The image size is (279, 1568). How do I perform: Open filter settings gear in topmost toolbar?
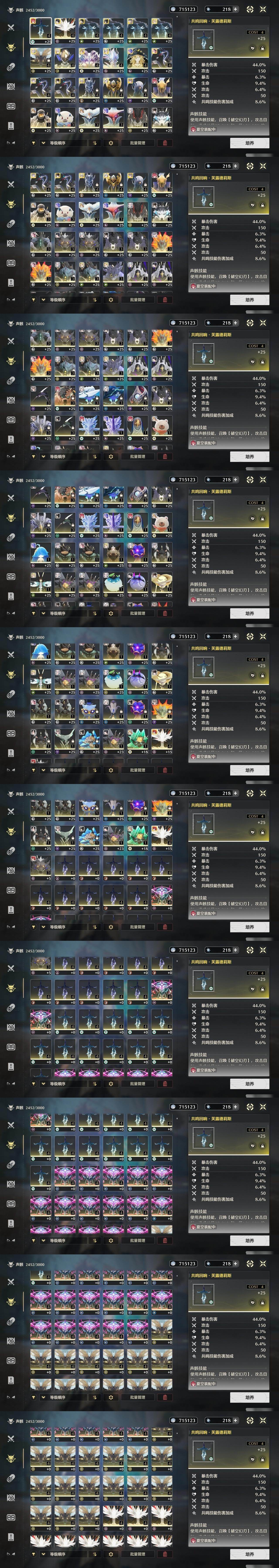(x=111, y=143)
